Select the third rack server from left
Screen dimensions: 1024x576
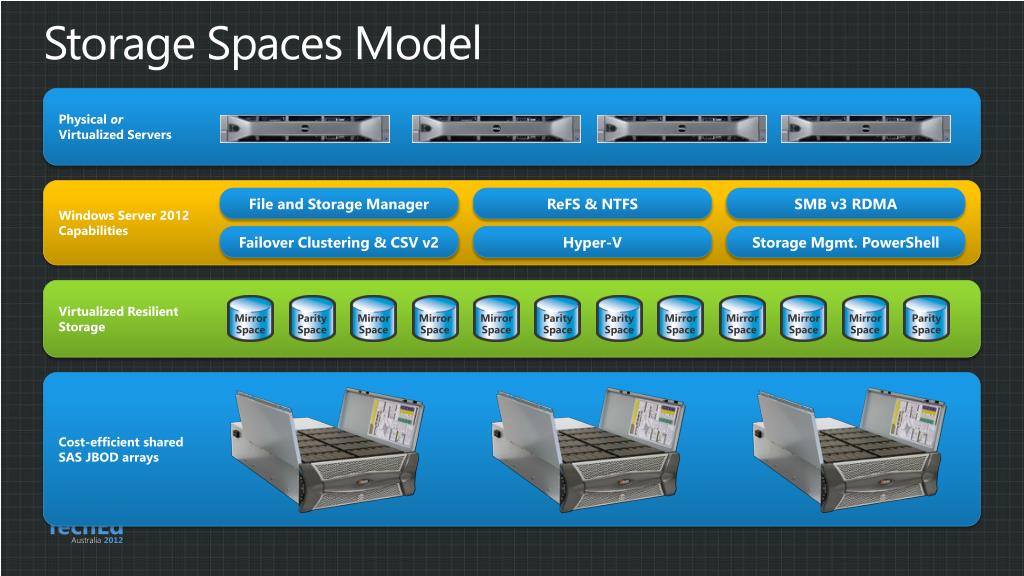click(682, 129)
